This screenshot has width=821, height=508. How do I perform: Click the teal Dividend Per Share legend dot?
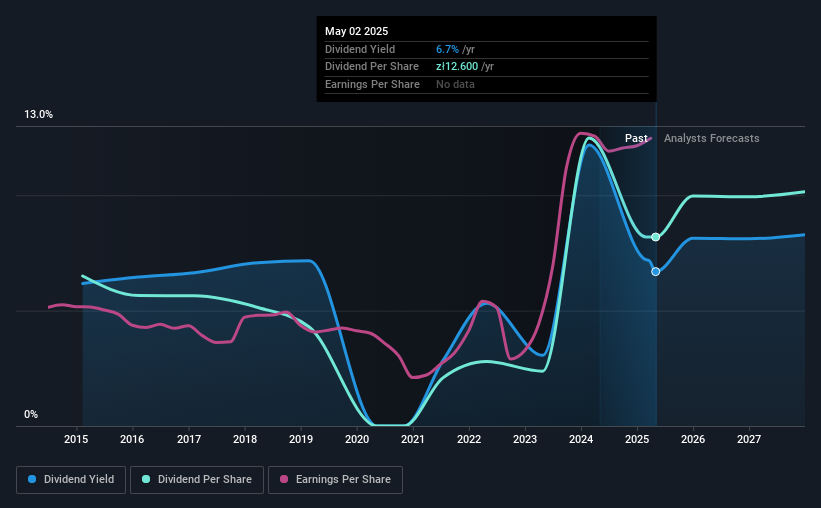click(146, 479)
